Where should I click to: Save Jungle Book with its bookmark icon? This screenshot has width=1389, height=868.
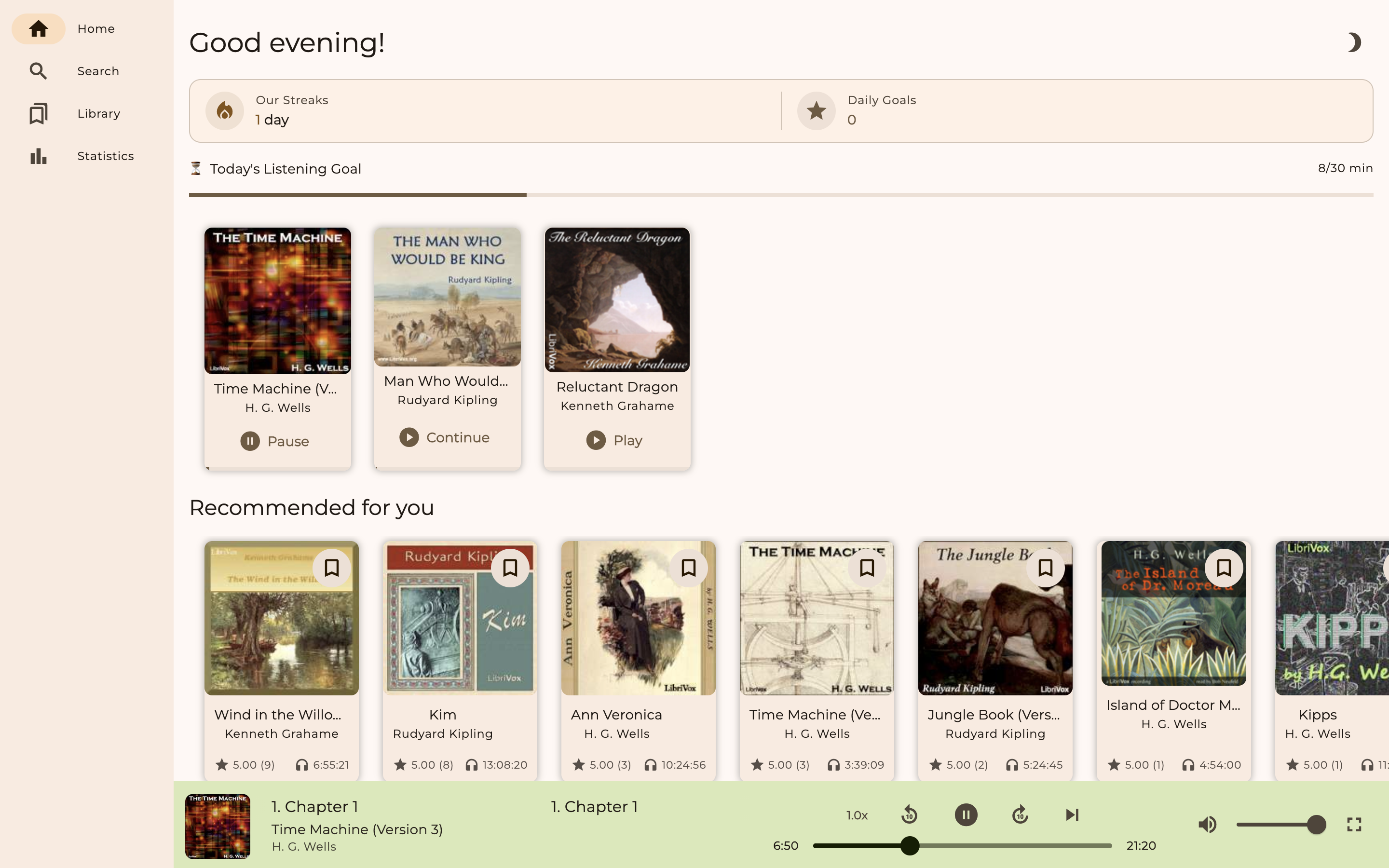(x=1046, y=568)
